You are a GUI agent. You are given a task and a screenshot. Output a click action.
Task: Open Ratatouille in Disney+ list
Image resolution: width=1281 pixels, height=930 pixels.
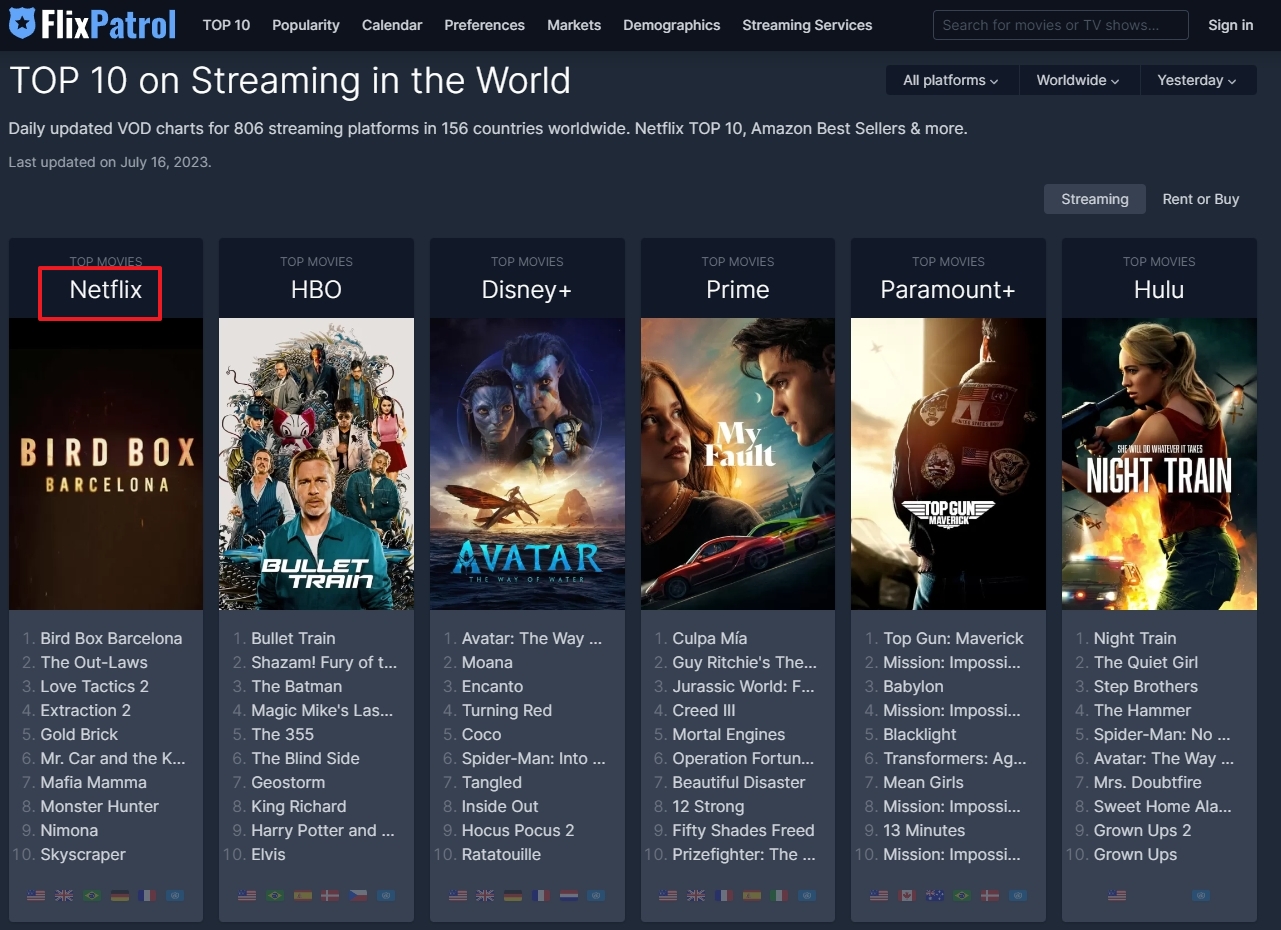502,854
